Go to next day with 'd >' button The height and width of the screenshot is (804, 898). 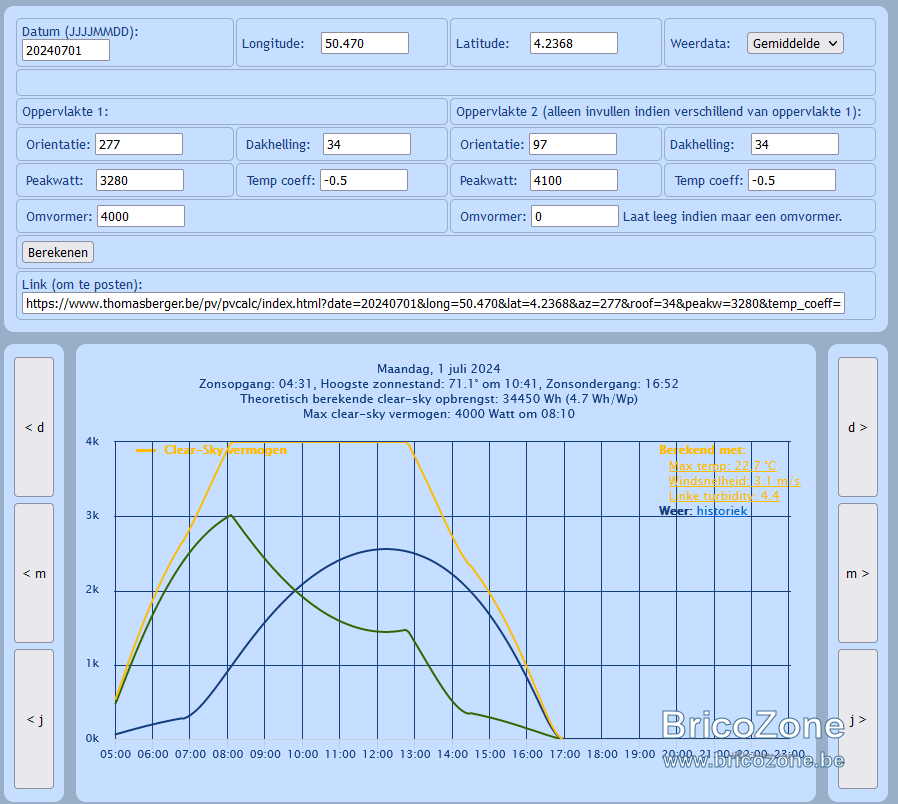tap(857, 427)
